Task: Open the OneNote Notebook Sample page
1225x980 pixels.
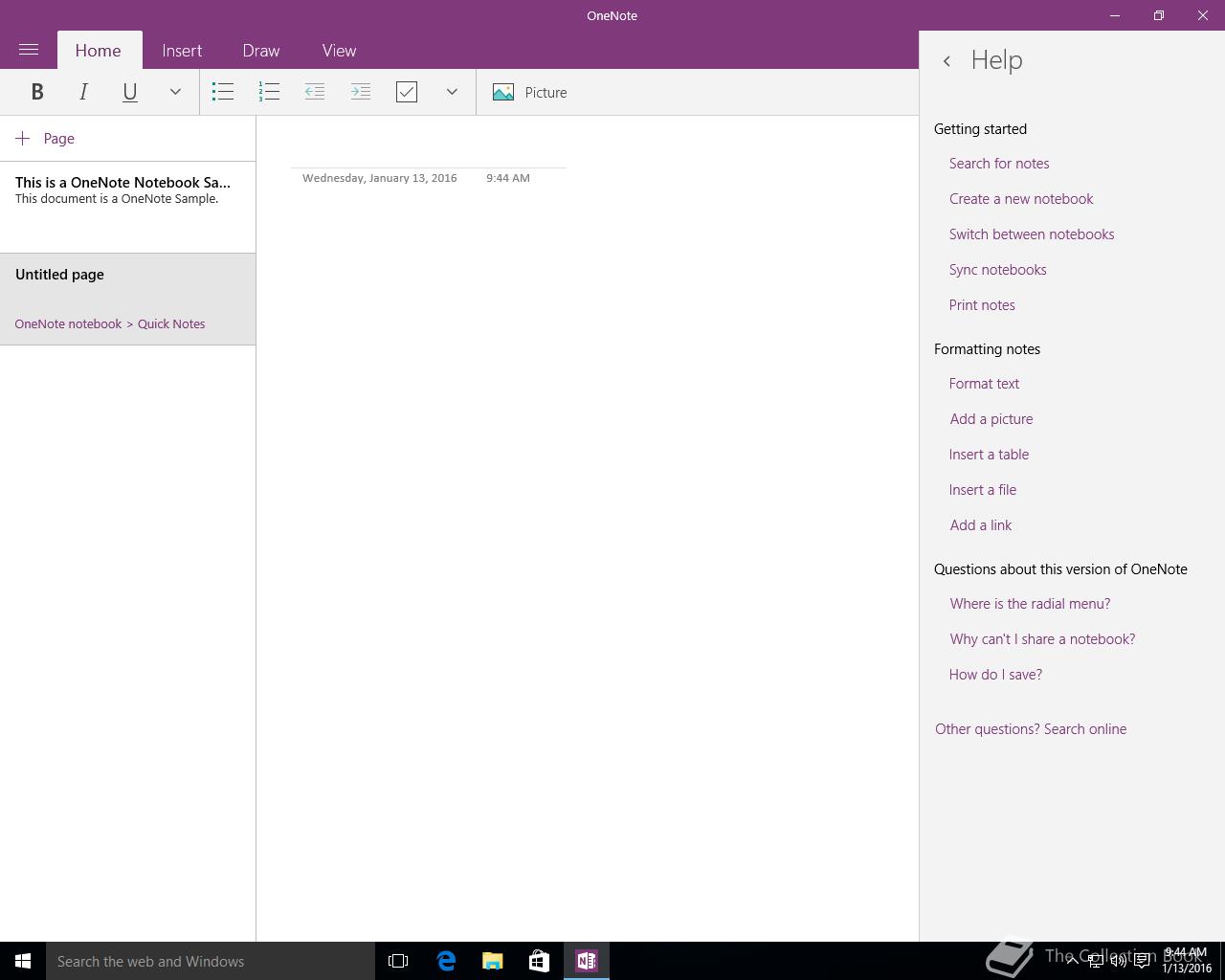Action: [127, 207]
